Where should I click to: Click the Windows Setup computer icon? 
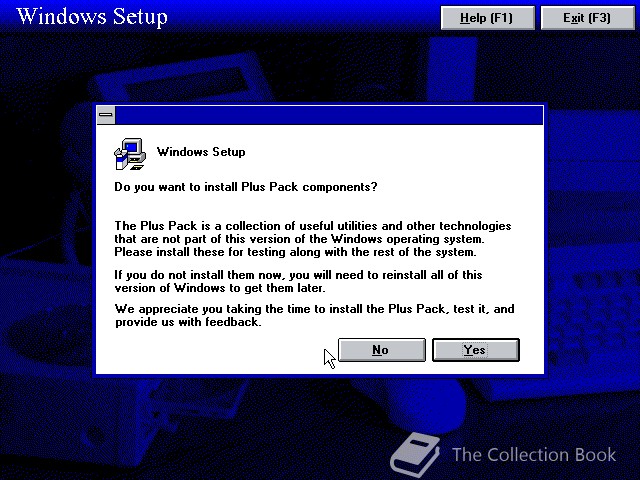coord(130,154)
